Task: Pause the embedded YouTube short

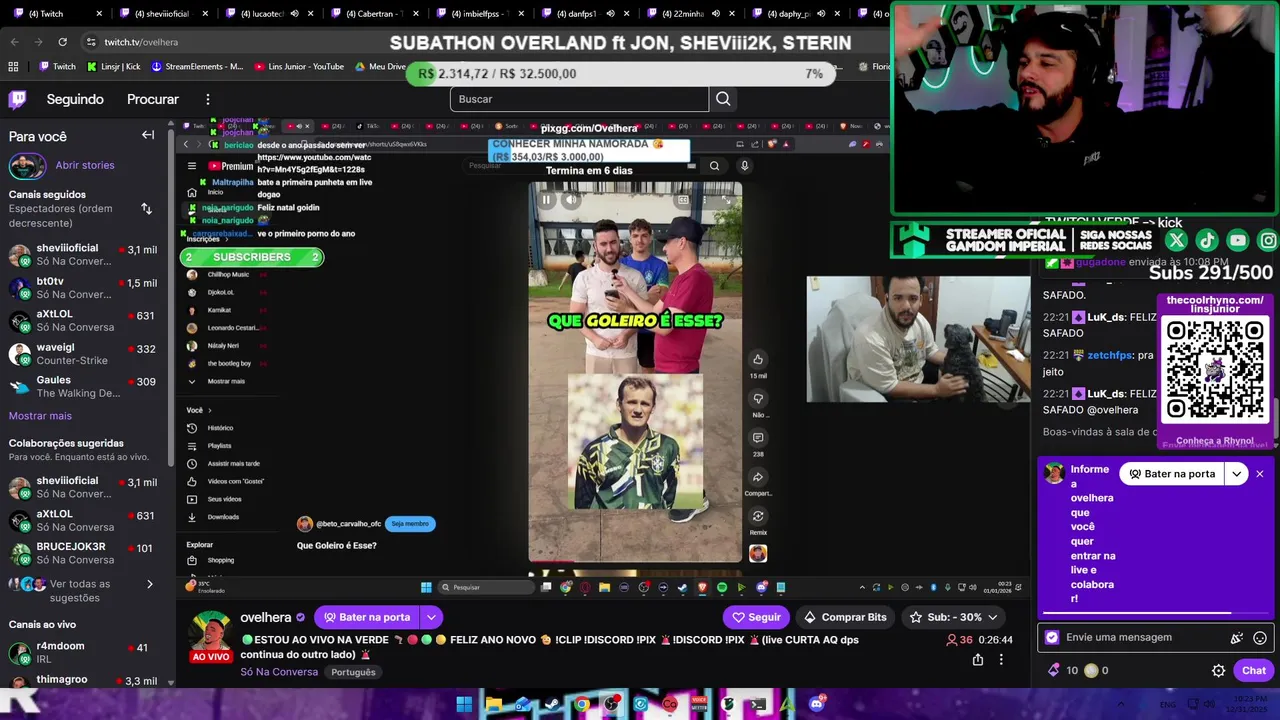Action: [x=546, y=200]
